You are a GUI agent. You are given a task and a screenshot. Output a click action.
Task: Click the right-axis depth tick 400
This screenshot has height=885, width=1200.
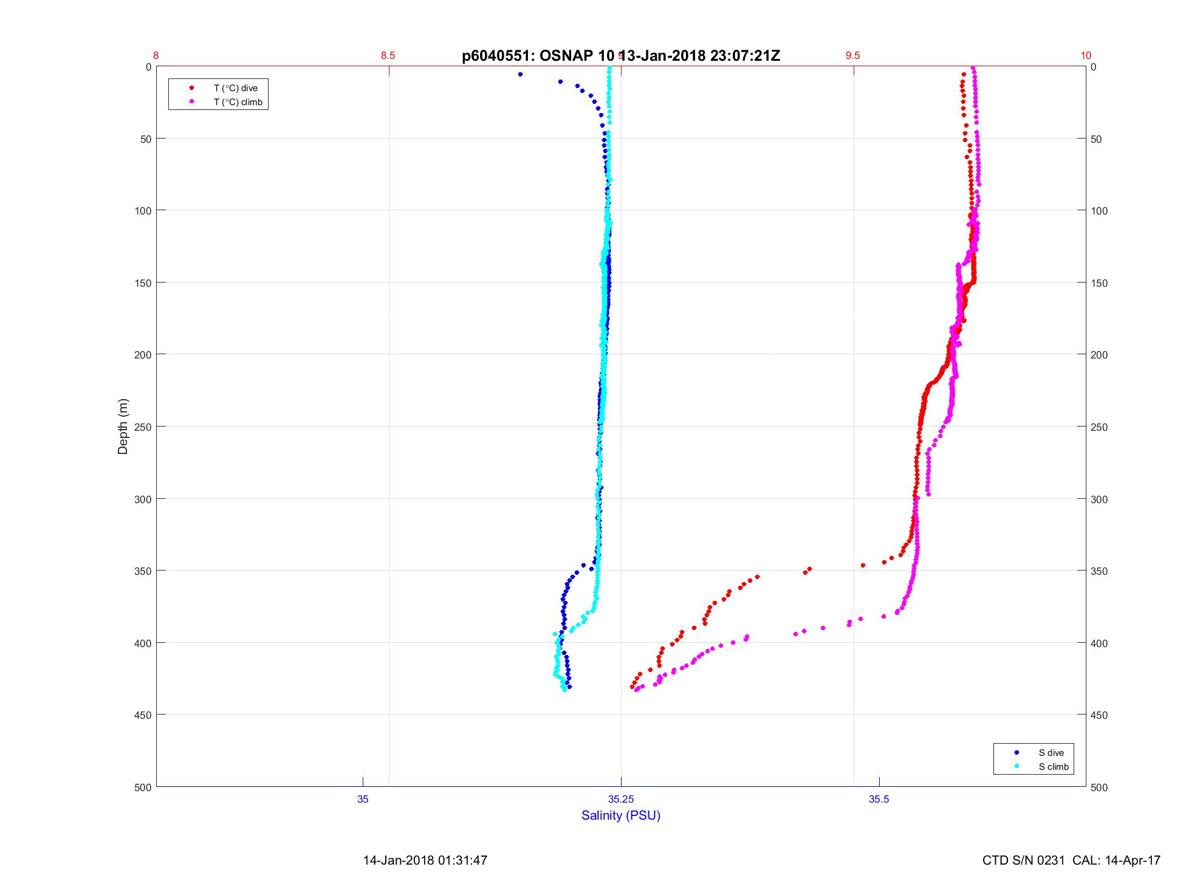[x=1100, y=643]
